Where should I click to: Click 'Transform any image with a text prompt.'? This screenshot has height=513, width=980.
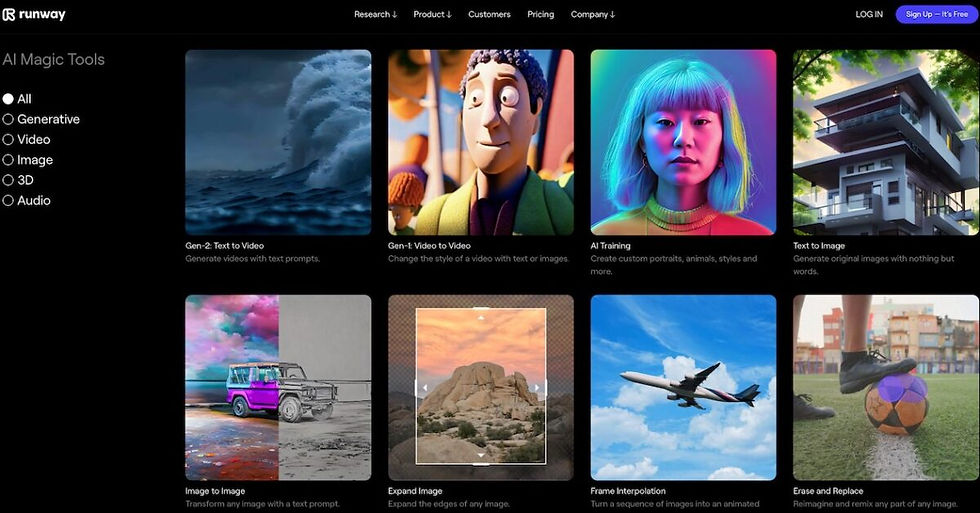[262, 504]
